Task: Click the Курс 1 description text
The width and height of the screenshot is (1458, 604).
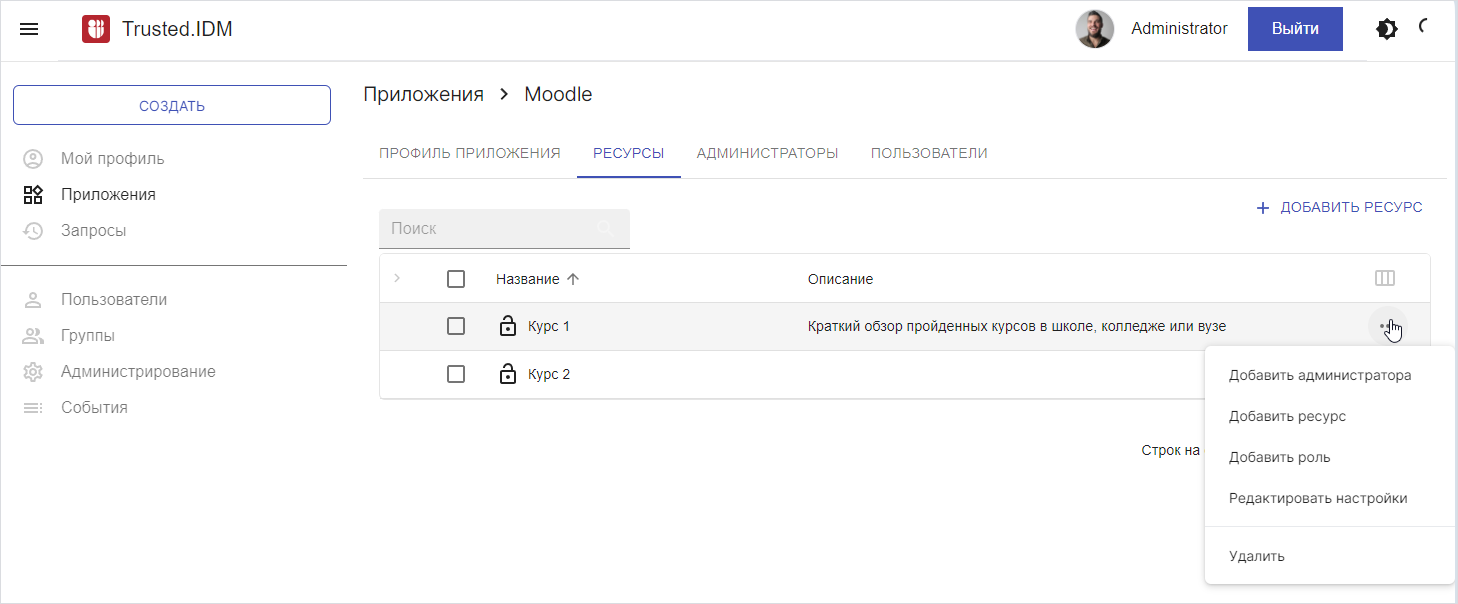Action: [1017, 326]
